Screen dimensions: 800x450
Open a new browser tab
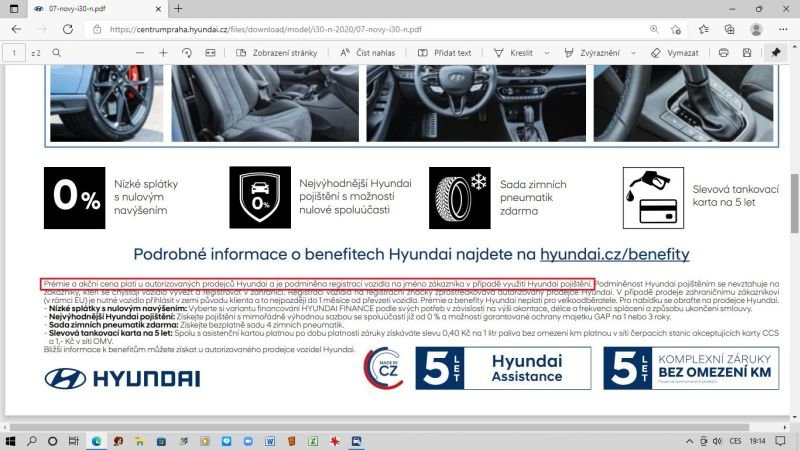click(x=178, y=9)
